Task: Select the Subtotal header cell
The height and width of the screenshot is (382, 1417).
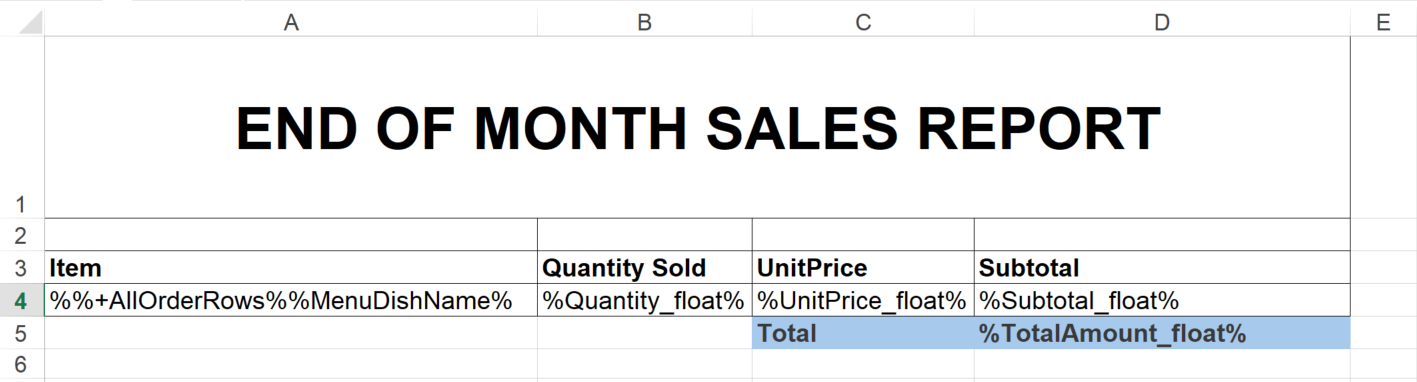Action: 1162,267
